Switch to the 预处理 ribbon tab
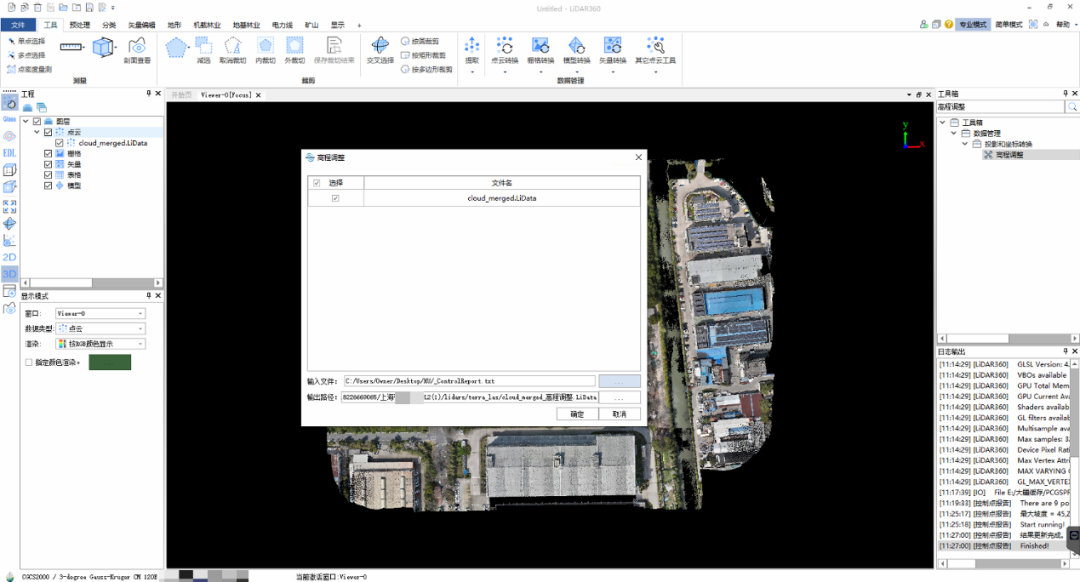The width and height of the screenshot is (1080, 582). (80, 25)
